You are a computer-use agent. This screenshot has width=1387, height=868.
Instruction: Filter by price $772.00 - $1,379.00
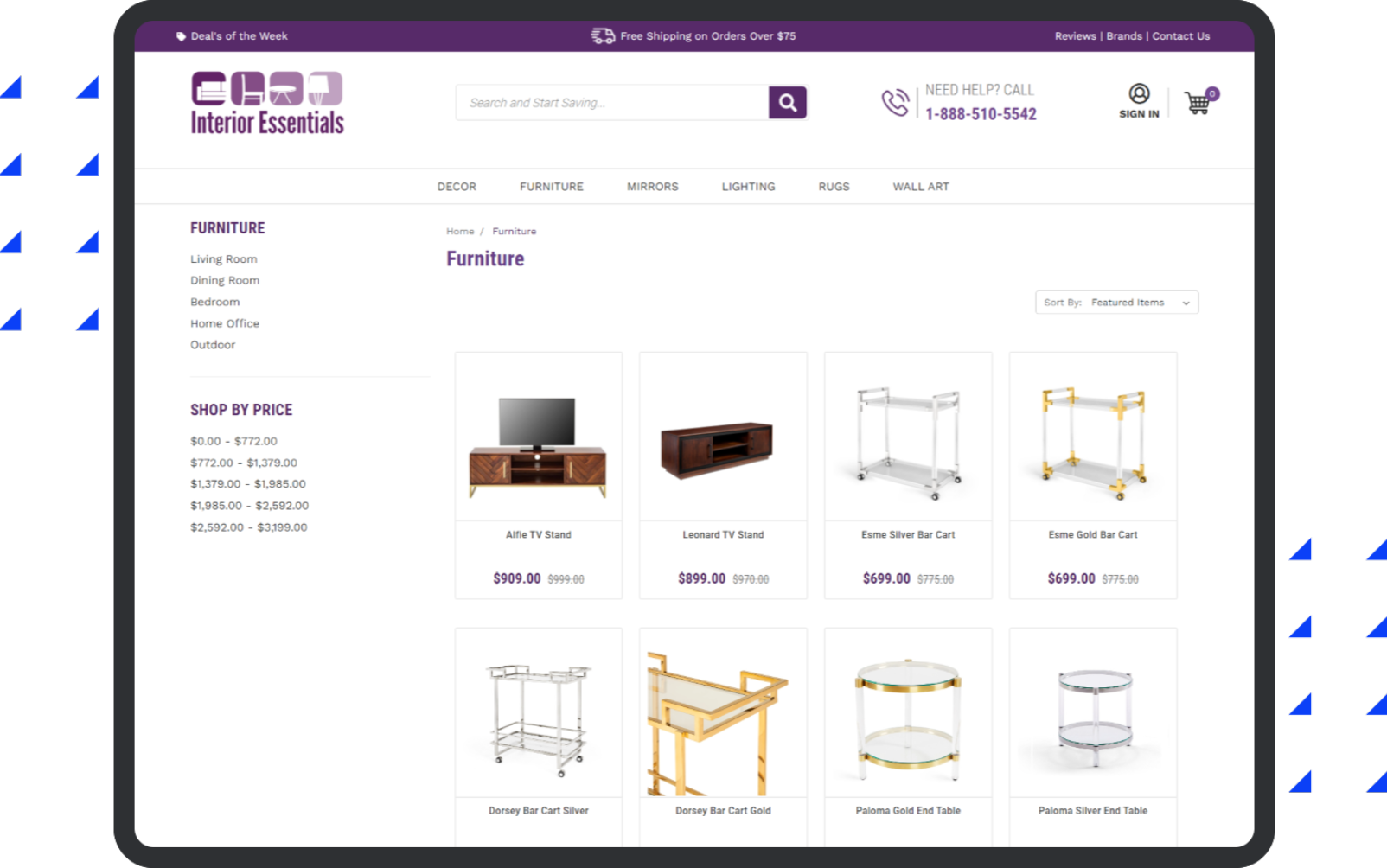pyautogui.click(x=244, y=463)
